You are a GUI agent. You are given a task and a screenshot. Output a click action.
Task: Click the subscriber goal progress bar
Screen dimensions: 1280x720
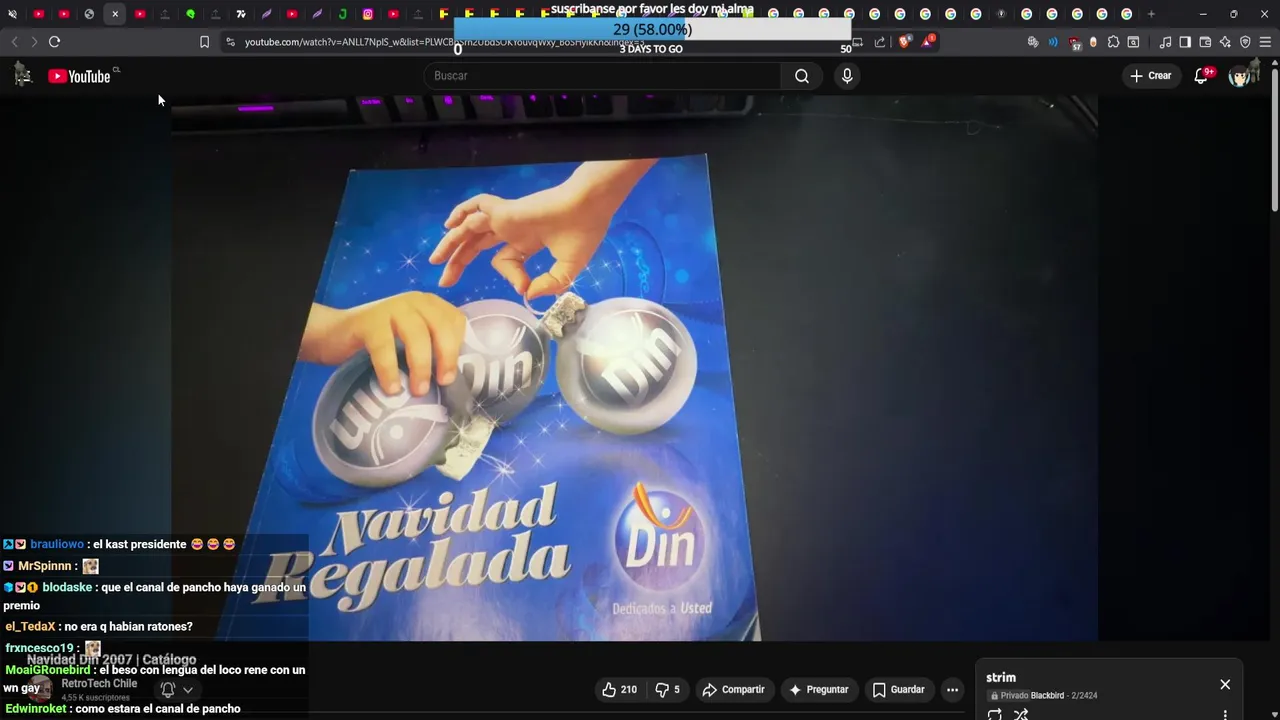tap(652, 29)
